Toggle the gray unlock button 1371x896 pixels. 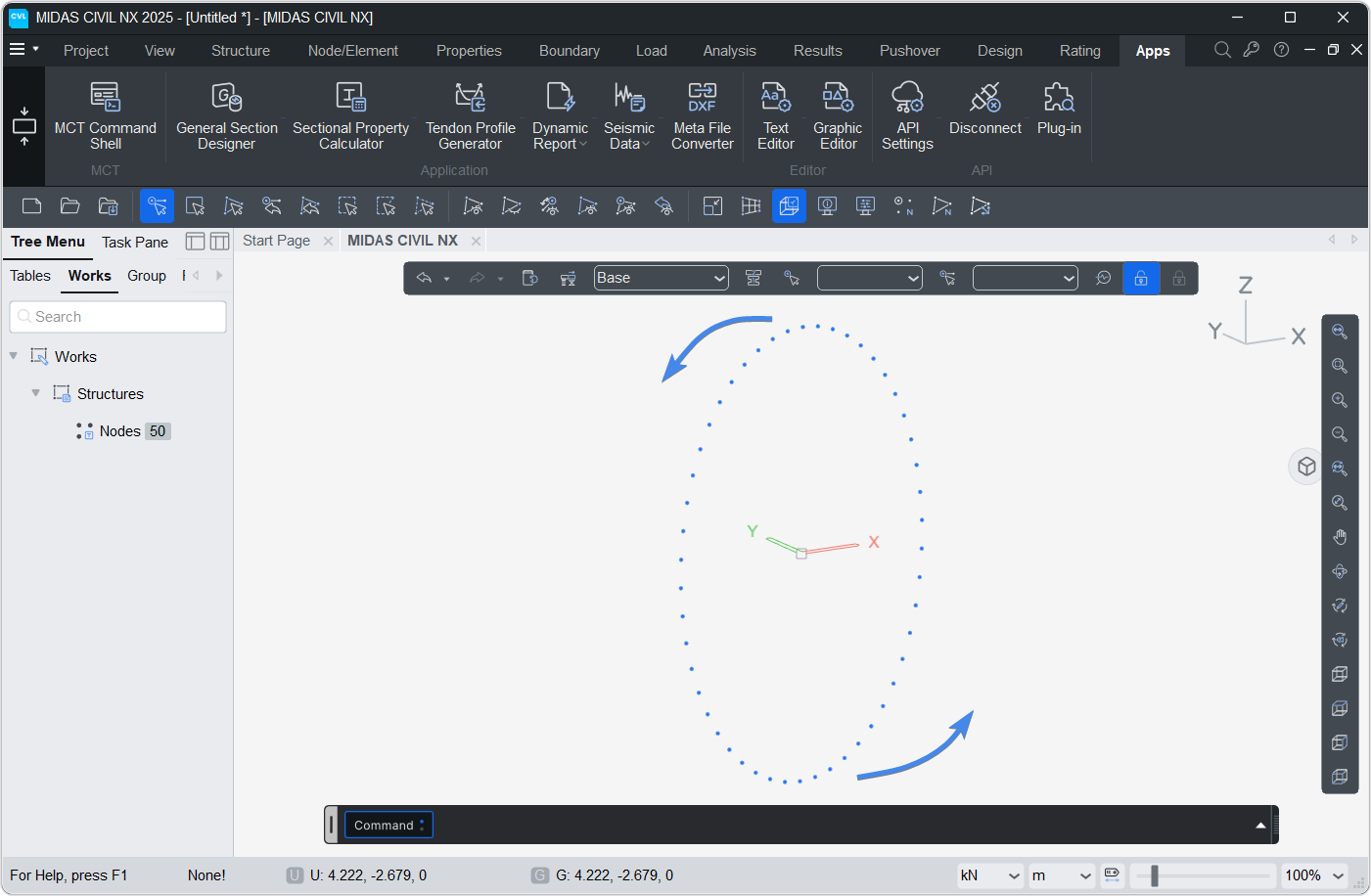1179,278
